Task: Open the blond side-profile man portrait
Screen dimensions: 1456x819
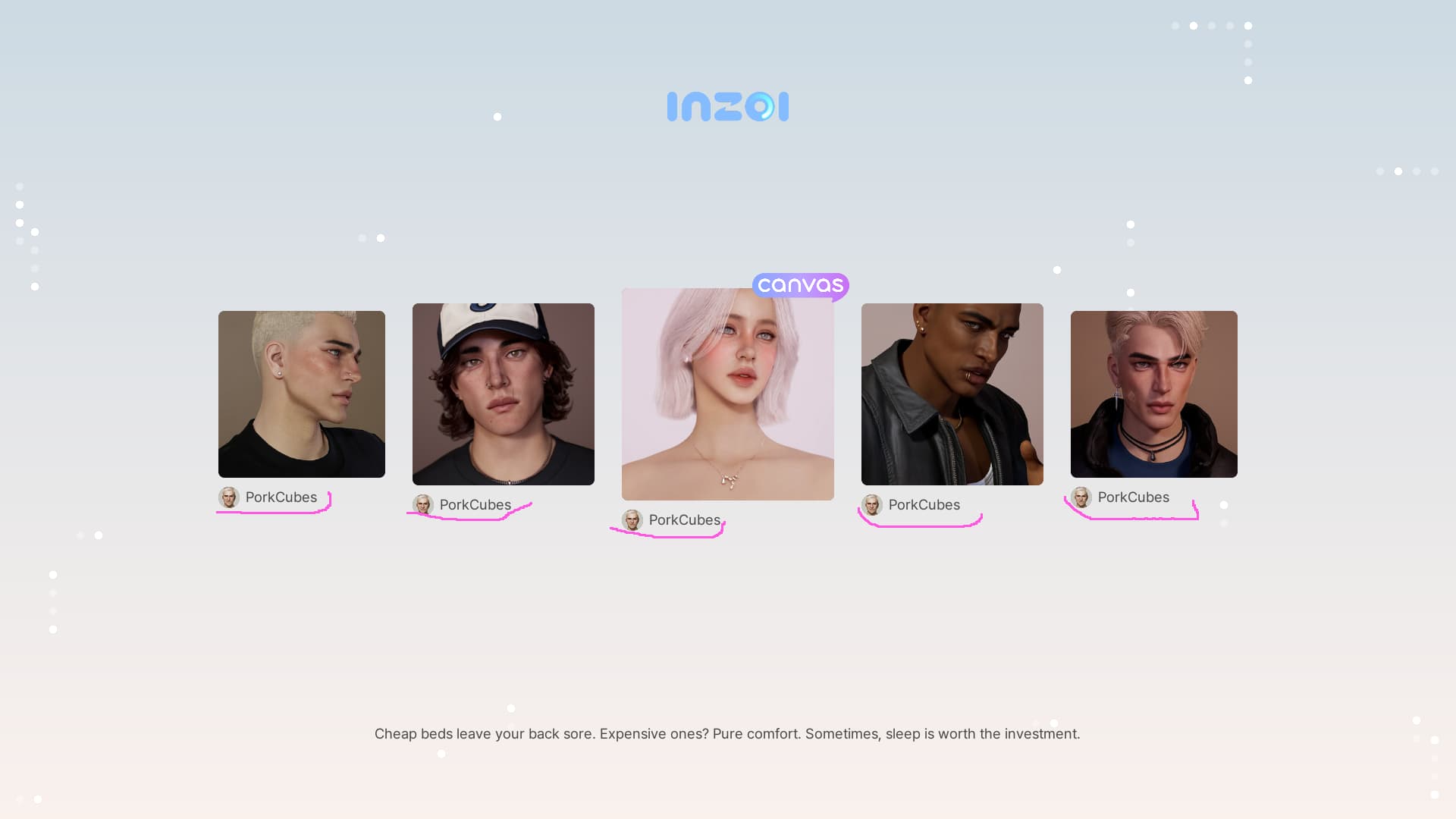Action: tap(302, 394)
